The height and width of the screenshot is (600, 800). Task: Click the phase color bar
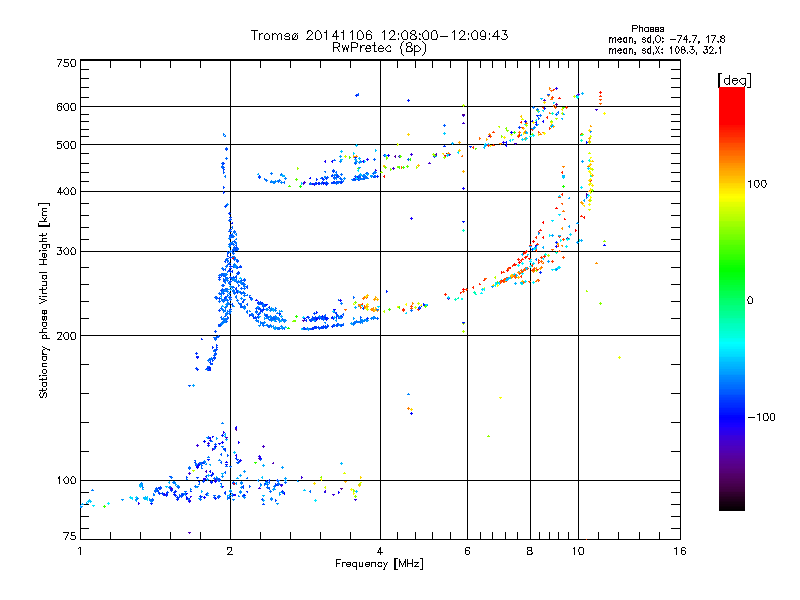(732, 298)
